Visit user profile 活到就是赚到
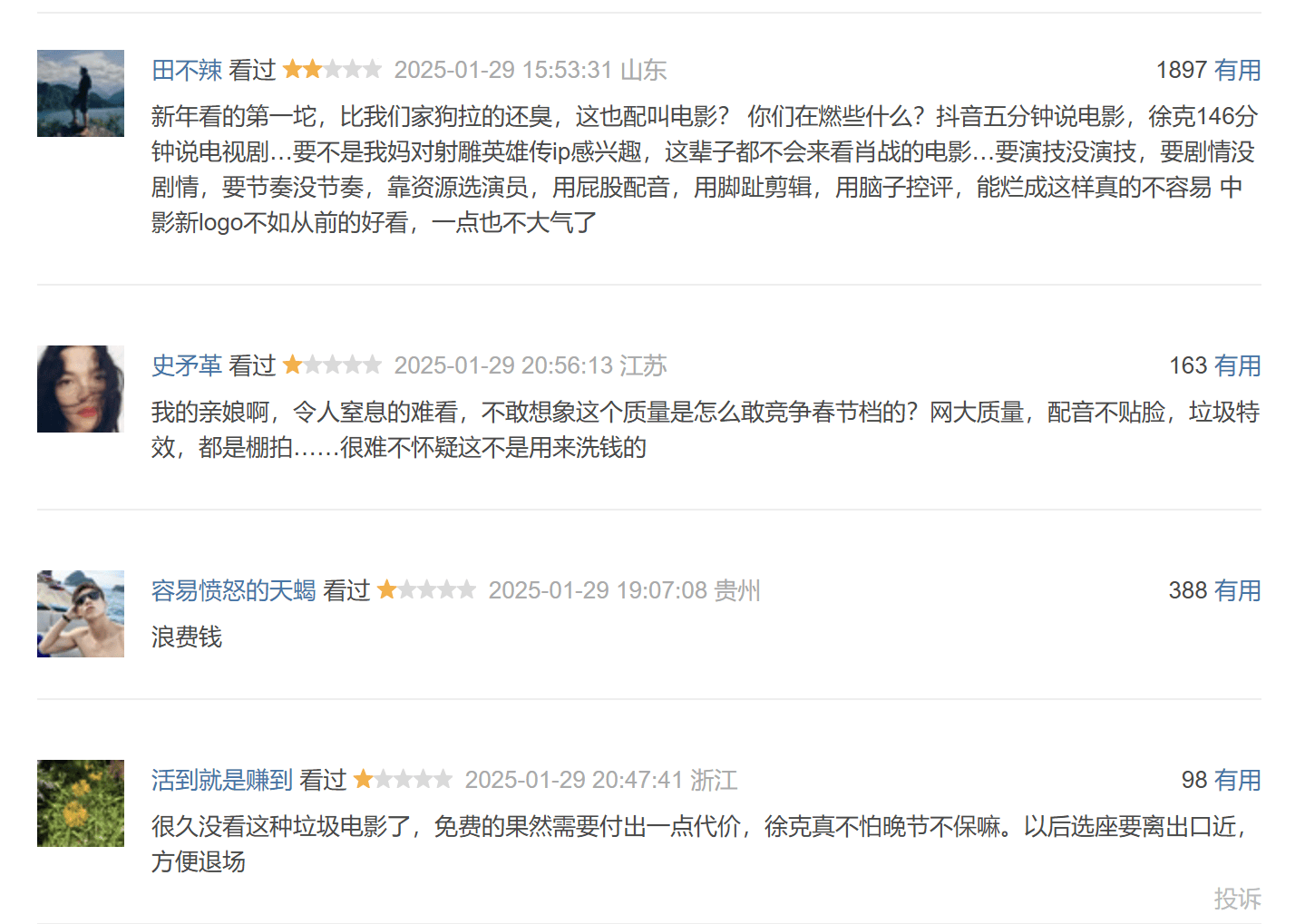 point(222,780)
